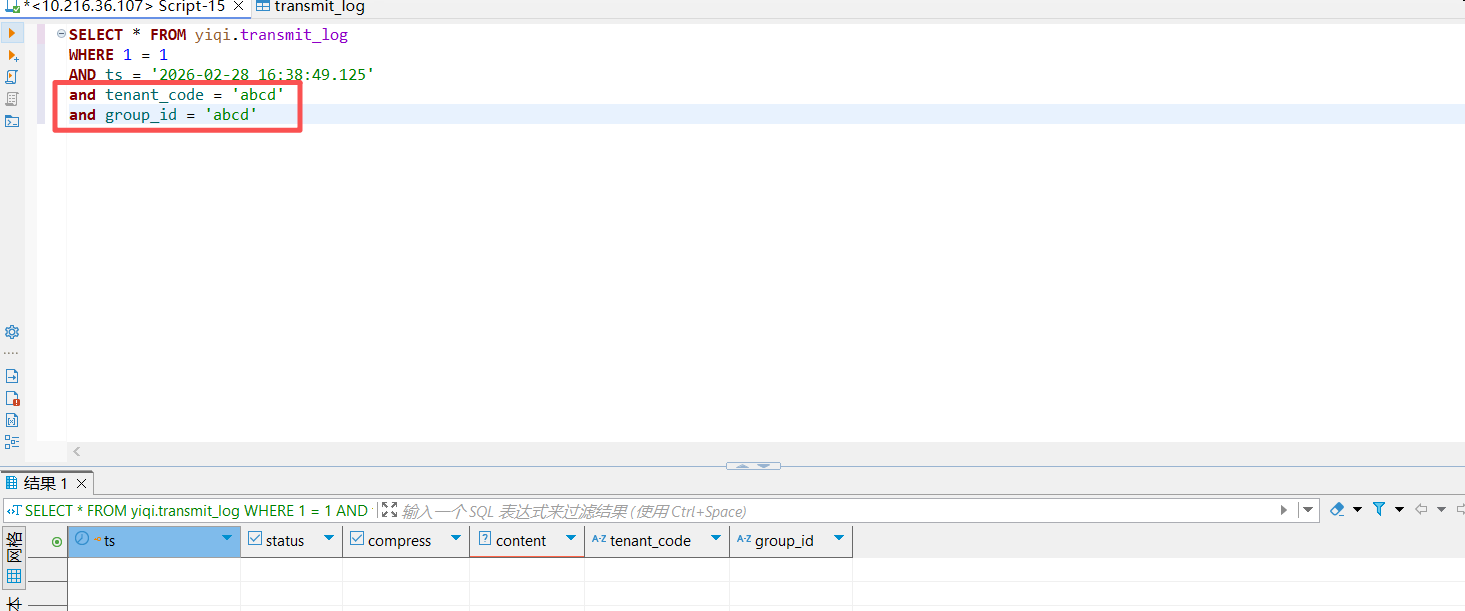The width and height of the screenshot is (1465, 611).
Task: Select the 结果 1 results tab
Action: (x=44, y=484)
